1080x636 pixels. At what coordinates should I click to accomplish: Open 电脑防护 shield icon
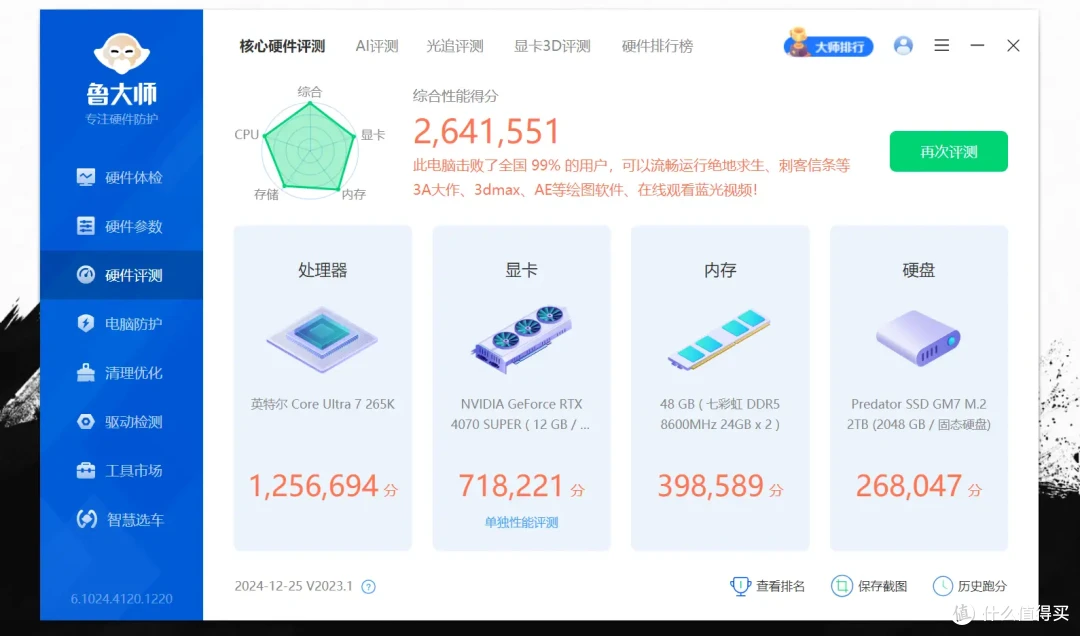click(x=85, y=323)
